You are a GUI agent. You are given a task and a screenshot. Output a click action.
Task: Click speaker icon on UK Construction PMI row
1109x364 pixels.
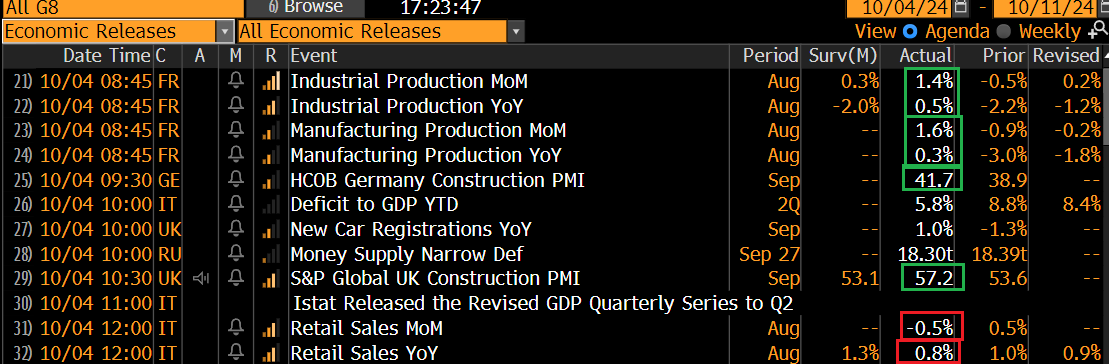tap(200, 279)
